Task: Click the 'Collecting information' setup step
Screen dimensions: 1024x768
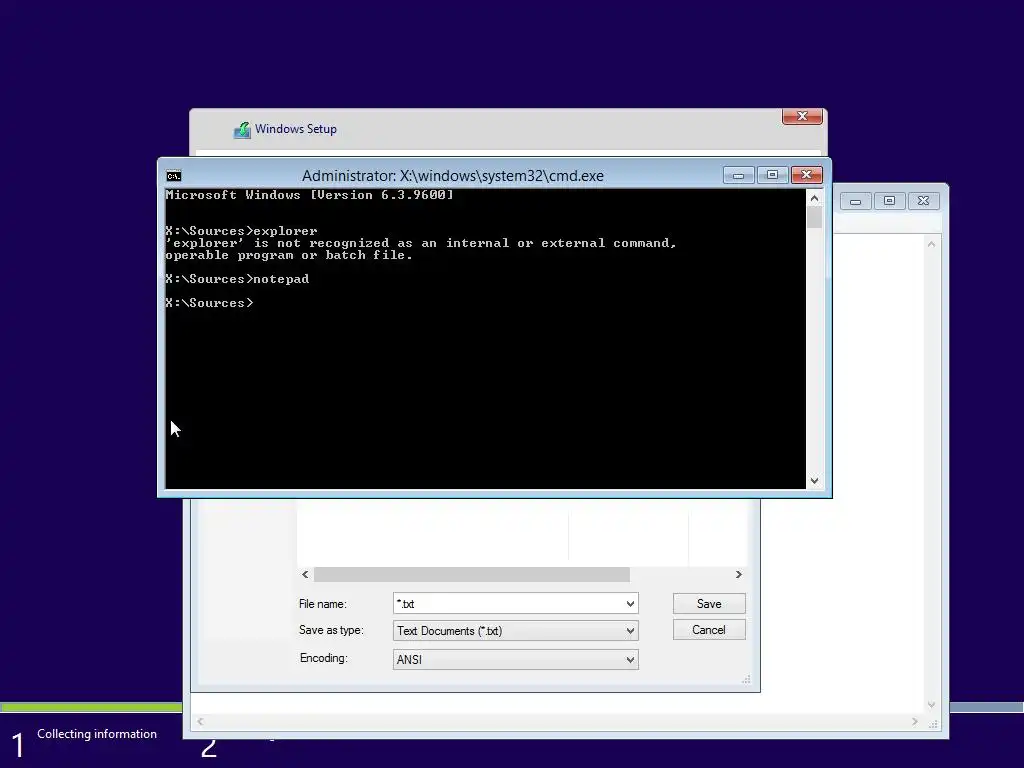Action: coord(97,734)
